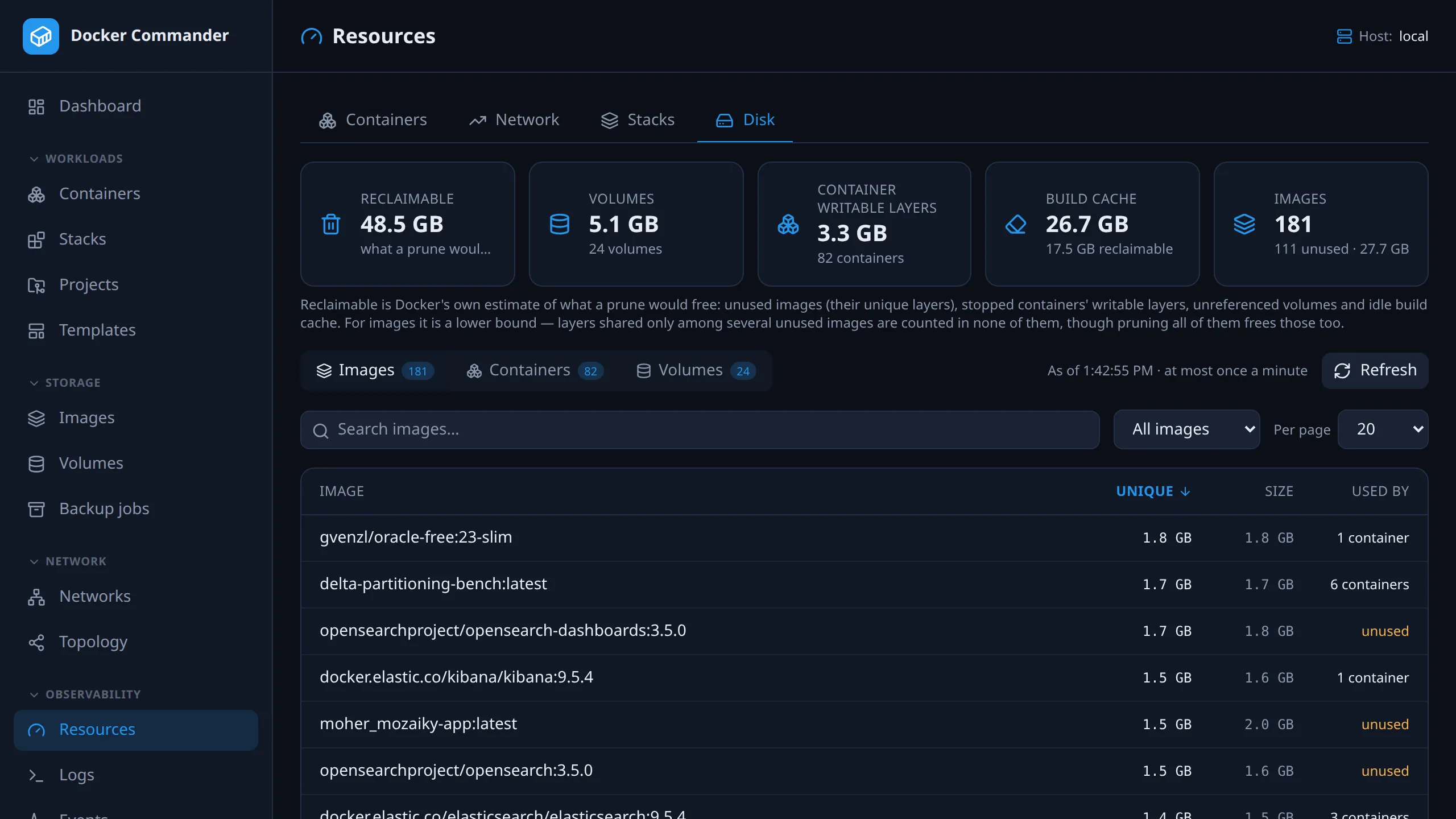This screenshot has height=819, width=1456.
Task: Click the Images card layers icon
Action: point(1244,224)
